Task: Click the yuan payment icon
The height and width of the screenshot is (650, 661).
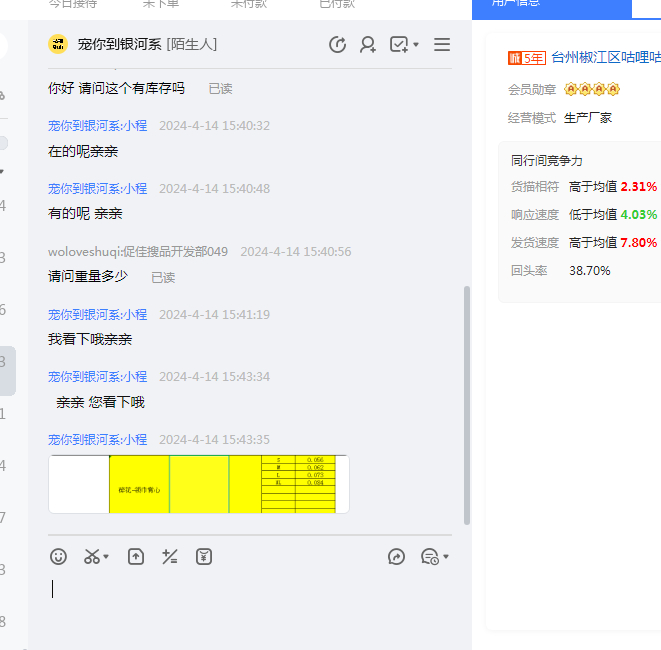Action: tap(204, 557)
